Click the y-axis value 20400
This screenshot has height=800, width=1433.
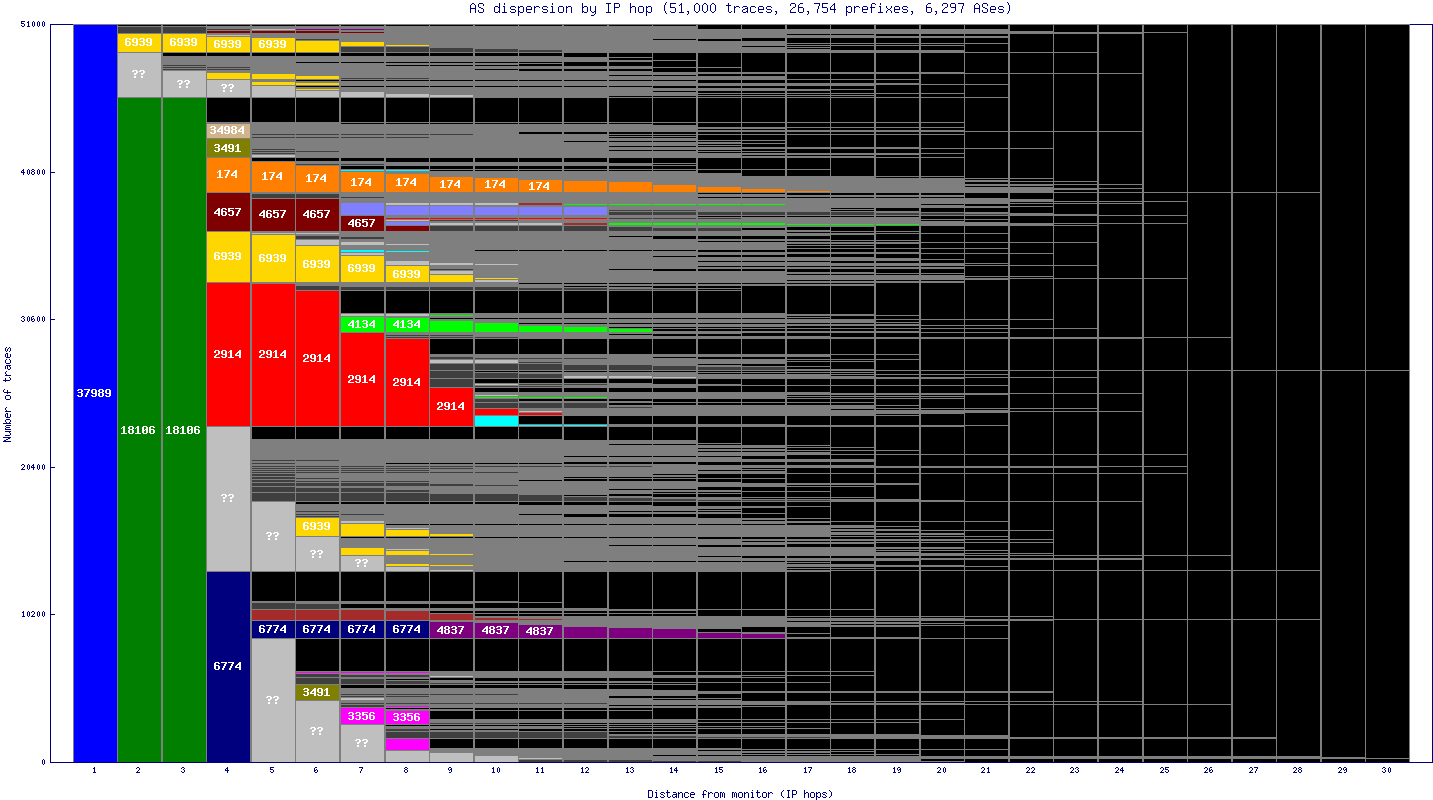pyautogui.click(x=33, y=467)
